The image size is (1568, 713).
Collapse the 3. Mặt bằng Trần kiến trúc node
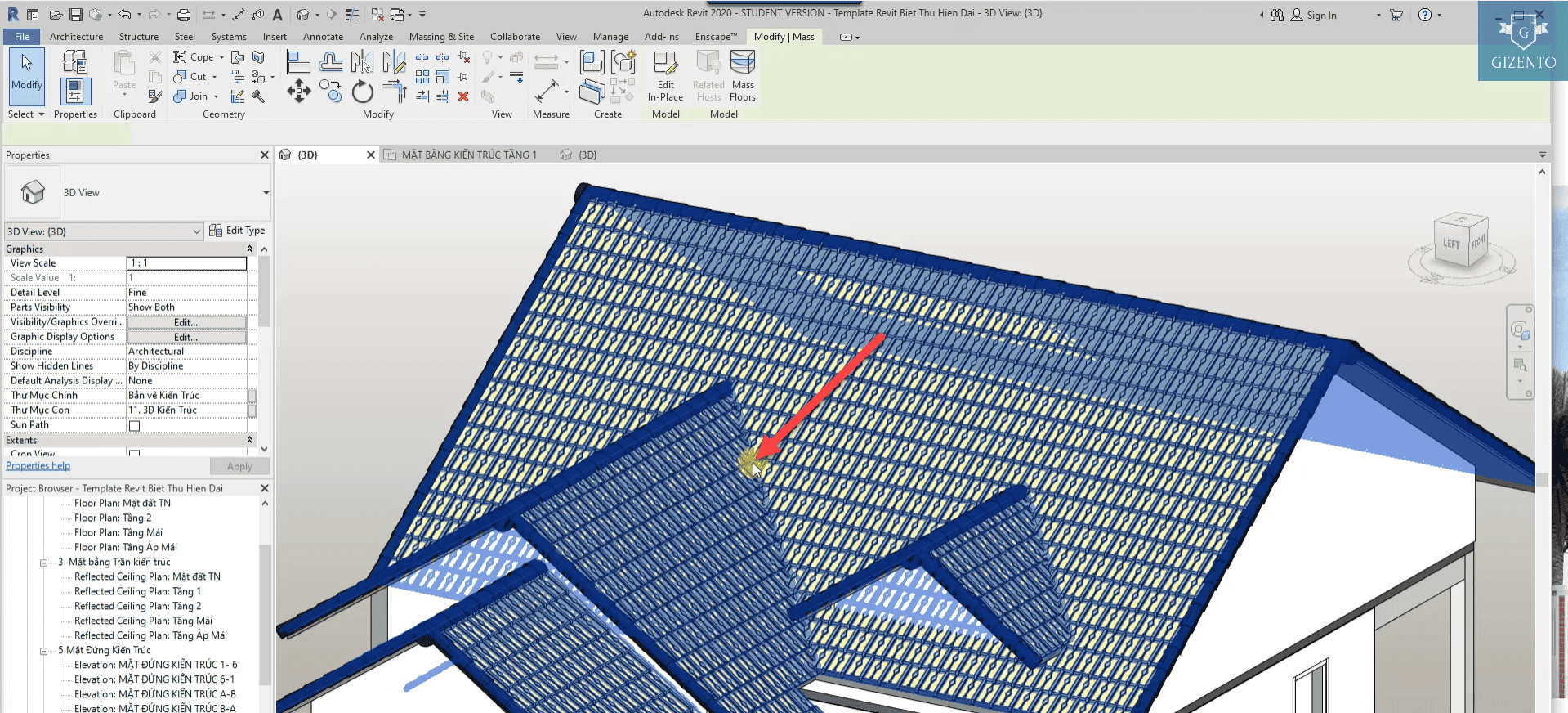click(x=43, y=563)
